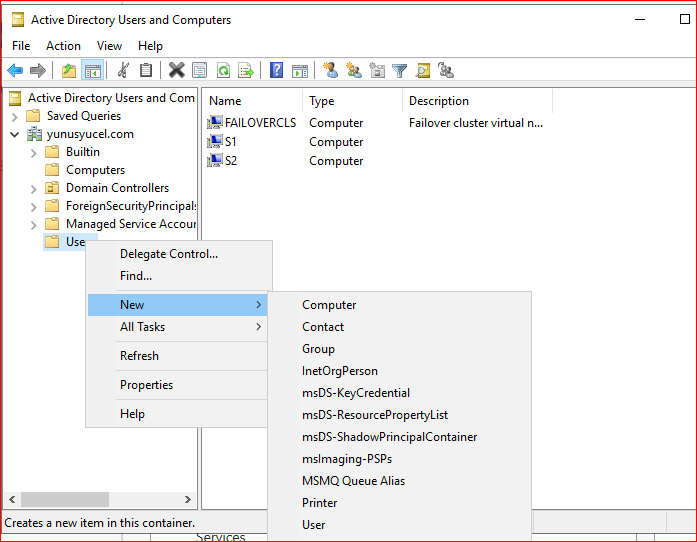
Task: Click the Export List toolbar icon
Action: coord(246,70)
